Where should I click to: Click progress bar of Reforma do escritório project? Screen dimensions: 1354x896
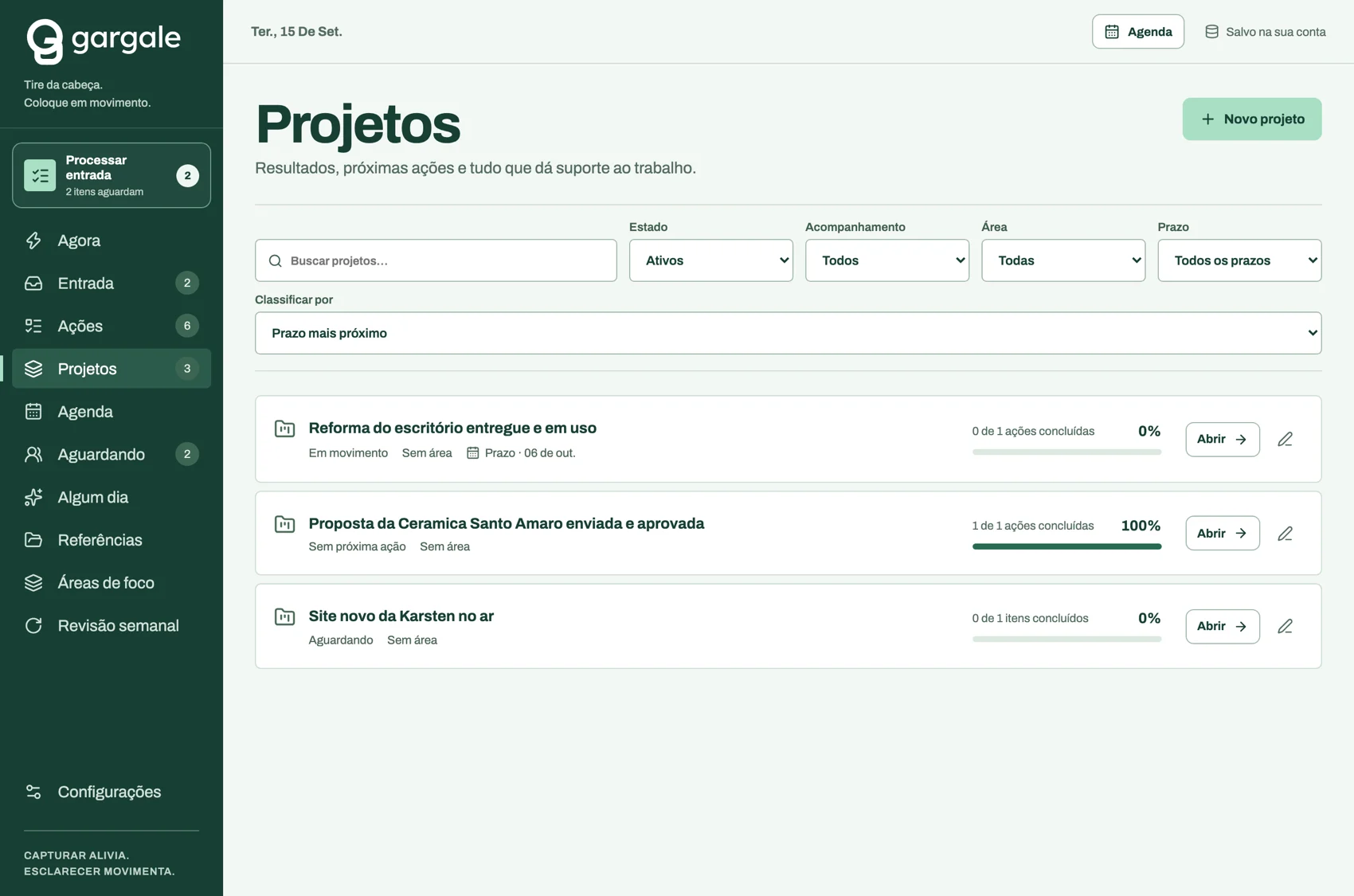pyautogui.click(x=1066, y=452)
